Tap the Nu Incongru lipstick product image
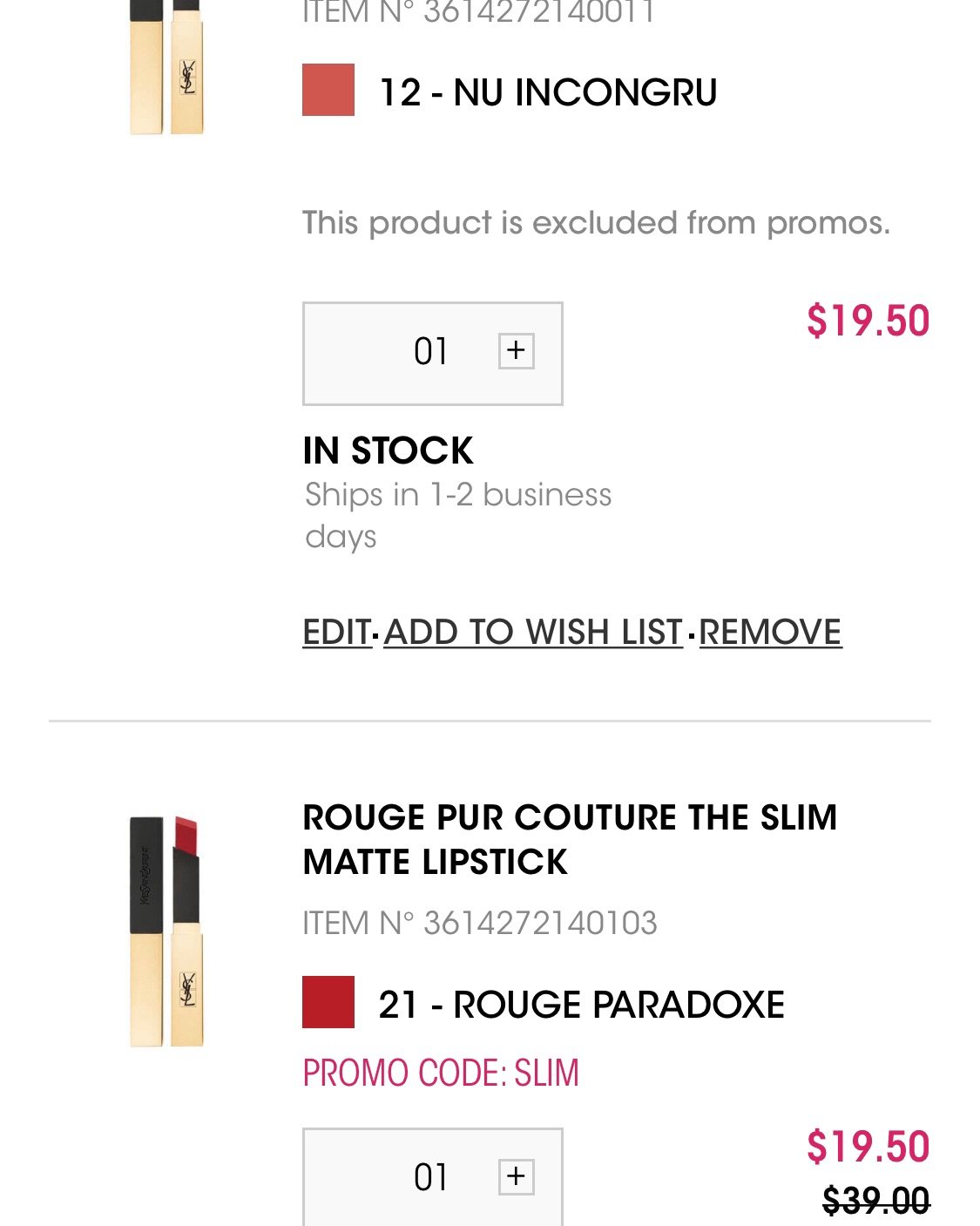This screenshot has width=980, height=1226. (166, 67)
